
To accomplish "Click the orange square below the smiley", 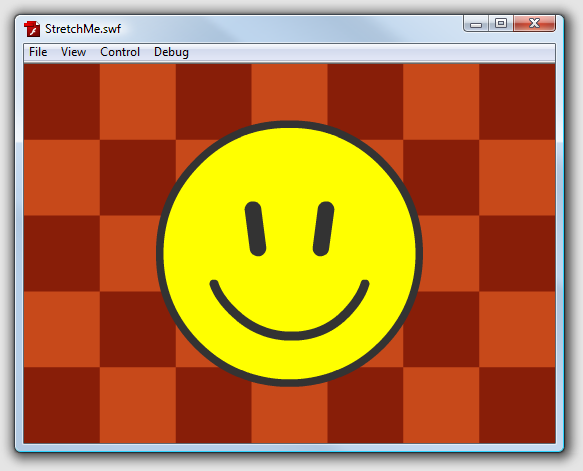I will coord(289,414).
